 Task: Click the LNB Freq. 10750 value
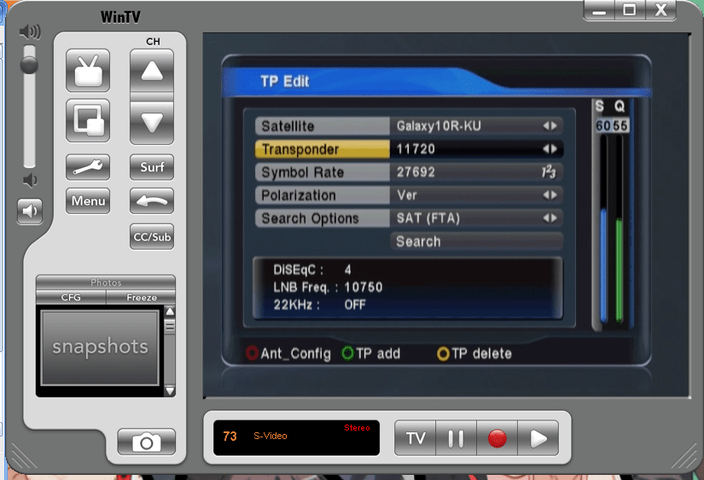(363, 287)
